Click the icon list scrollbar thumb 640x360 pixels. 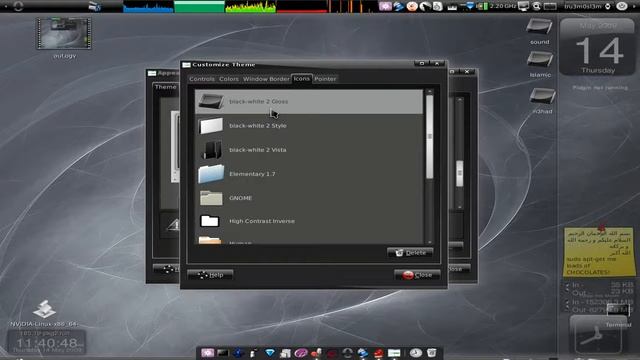pos(429,137)
